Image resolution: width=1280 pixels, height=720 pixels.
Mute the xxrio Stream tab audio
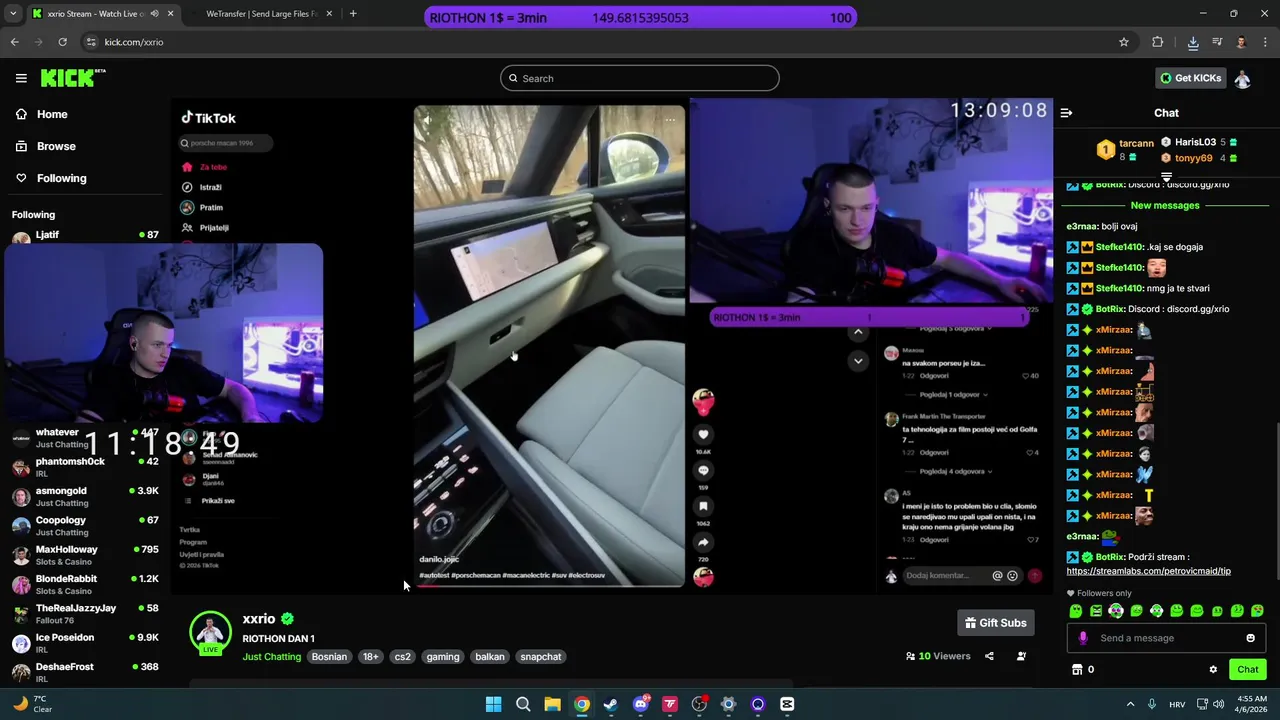[154, 14]
